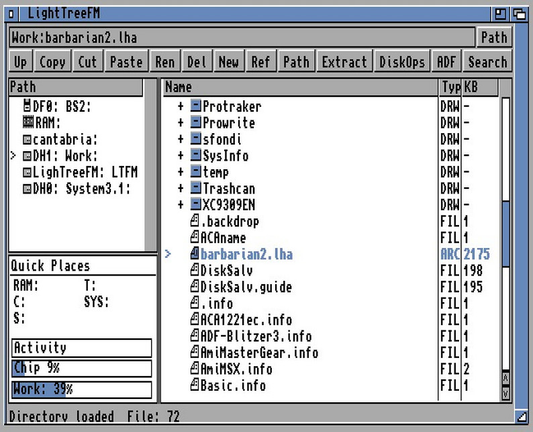This screenshot has width=533, height=432.
Task: Click the Ref refresh button
Action: (x=261, y=62)
